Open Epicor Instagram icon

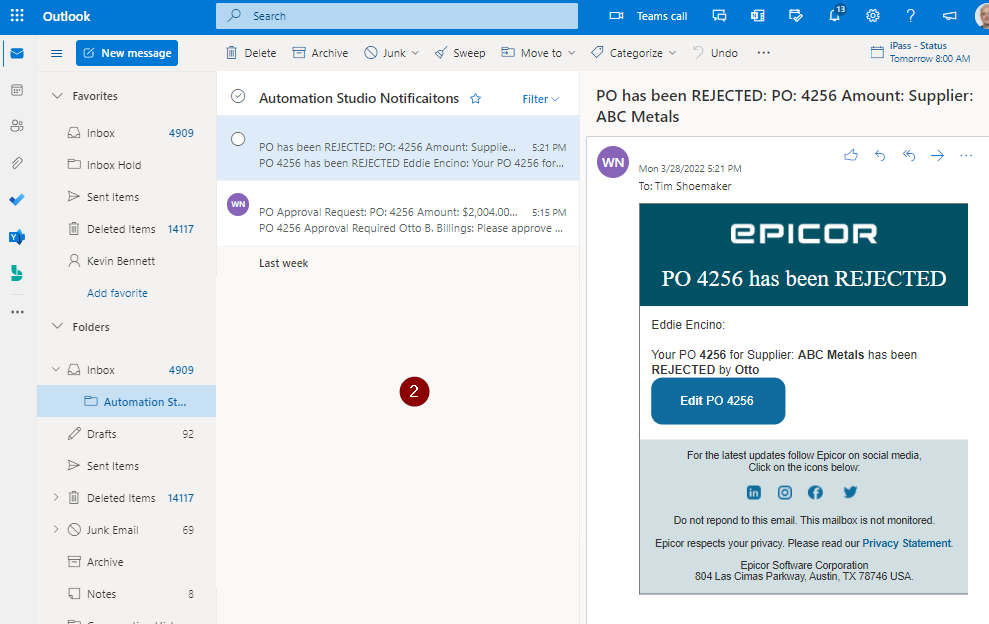click(x=785, y=492)
